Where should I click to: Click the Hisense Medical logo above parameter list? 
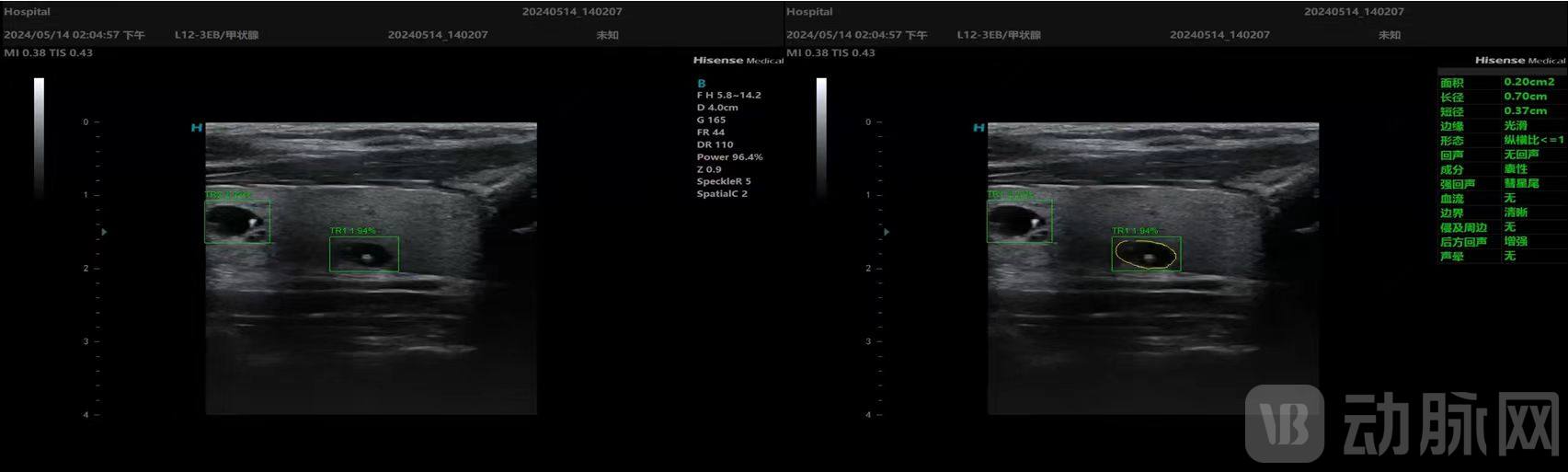(738, 61)
